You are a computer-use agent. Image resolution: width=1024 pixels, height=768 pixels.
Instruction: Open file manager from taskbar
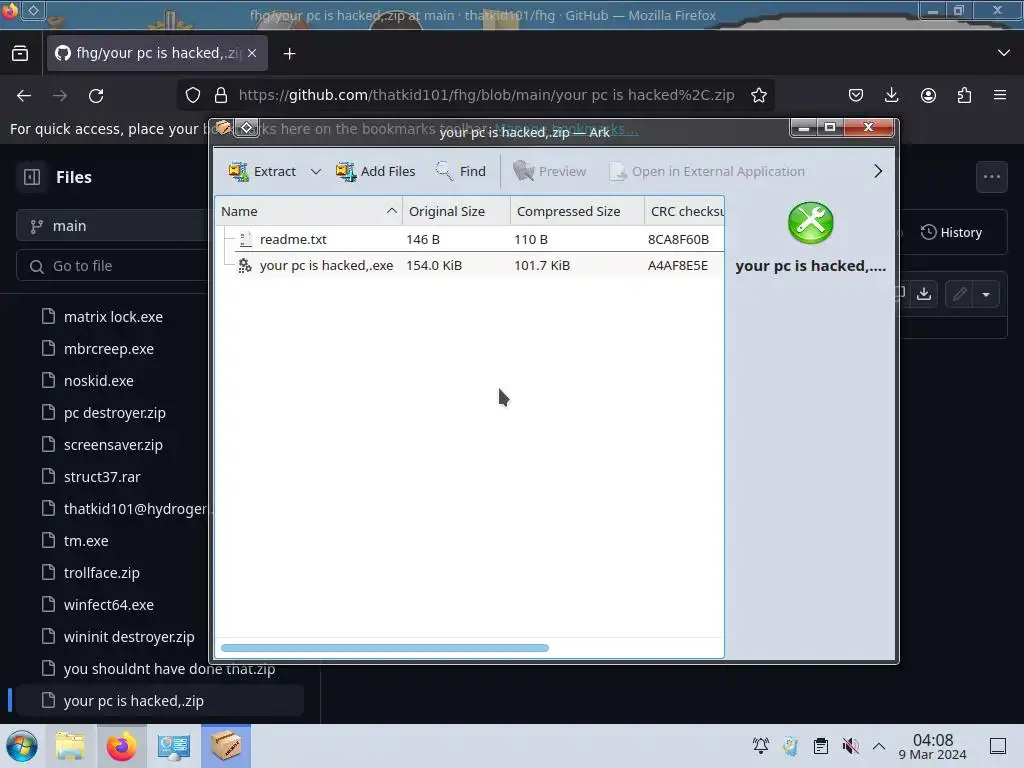point(70,746)
